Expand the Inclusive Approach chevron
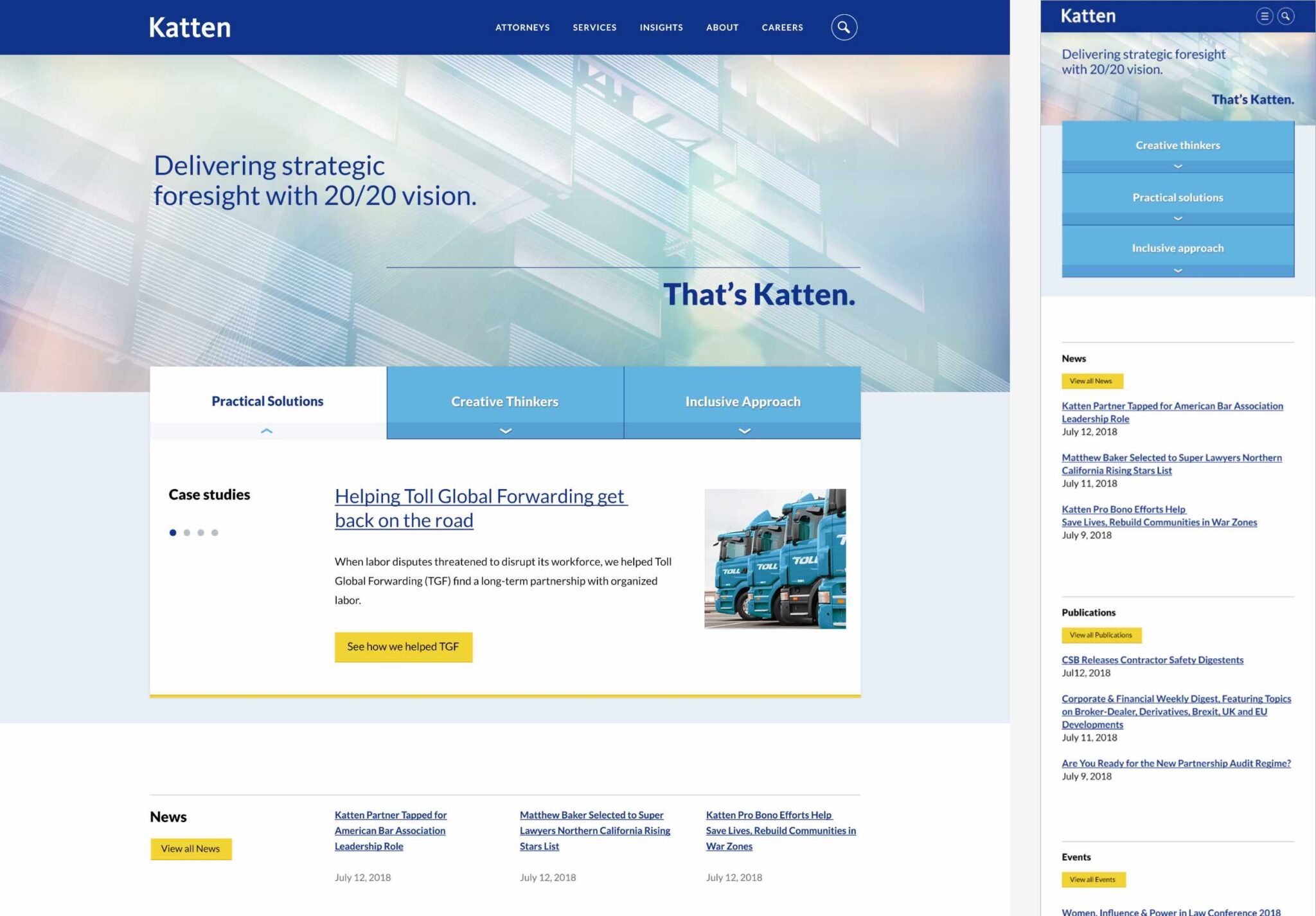 tap(745, 431)
